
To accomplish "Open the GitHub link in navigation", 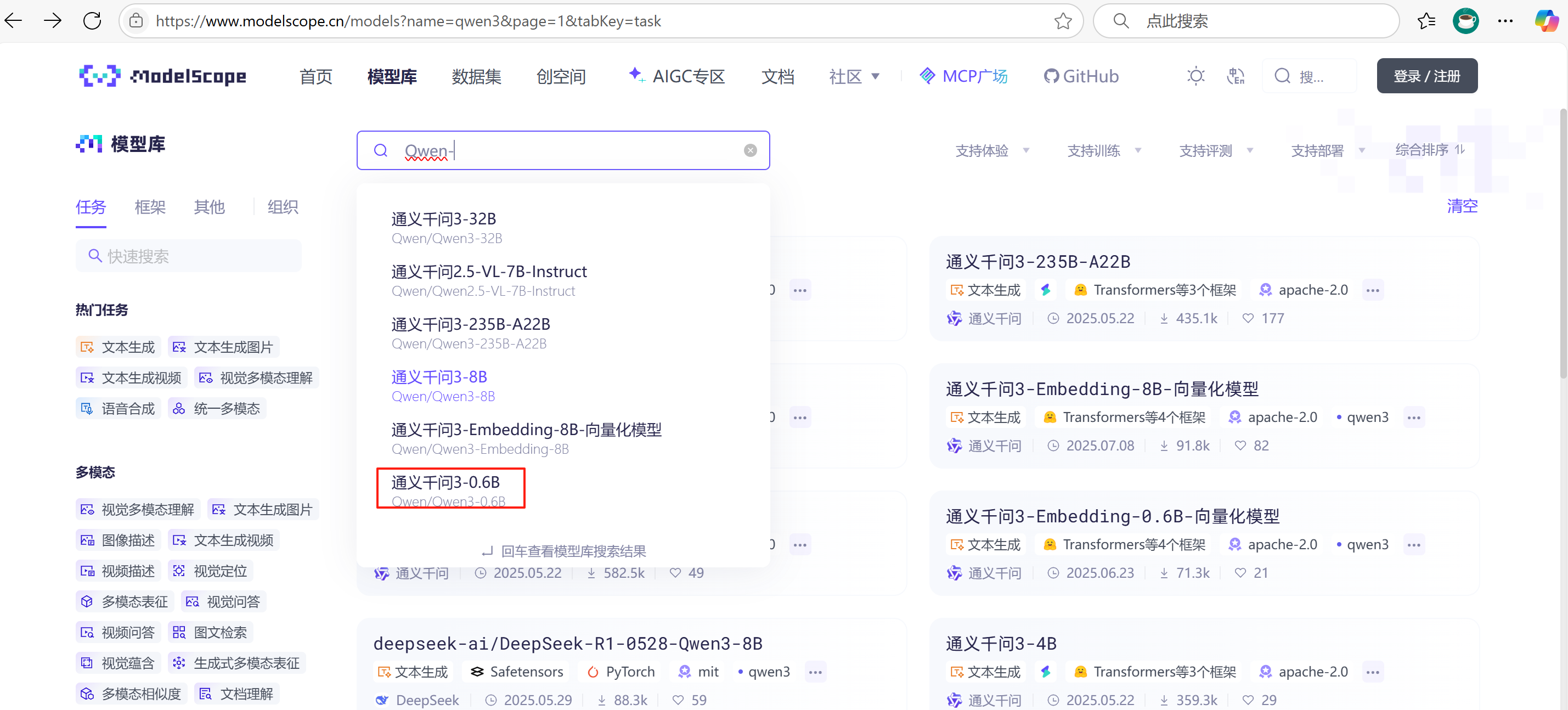I will (1081, 76).
